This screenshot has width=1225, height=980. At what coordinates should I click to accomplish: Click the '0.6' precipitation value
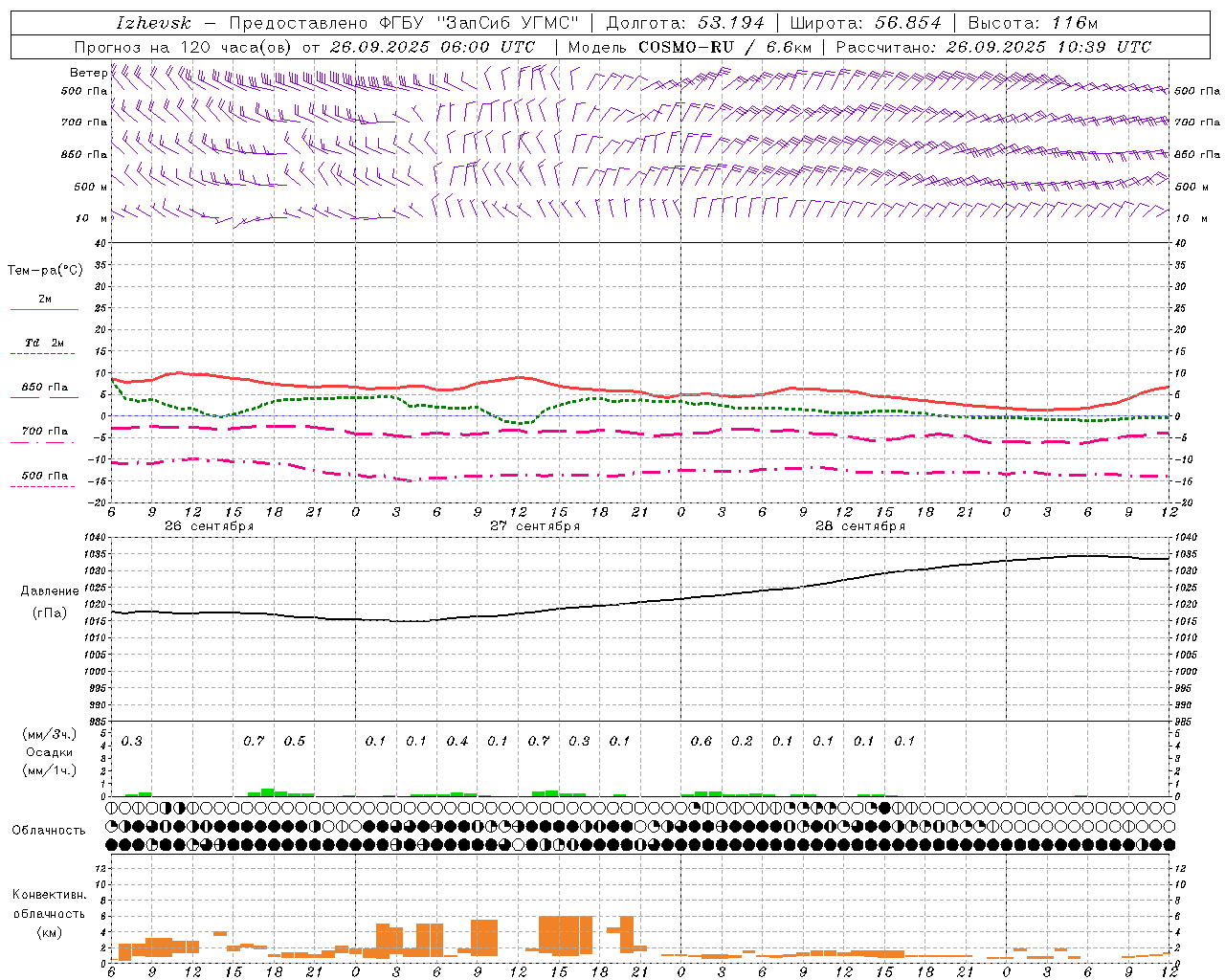(x=702, y=742)
